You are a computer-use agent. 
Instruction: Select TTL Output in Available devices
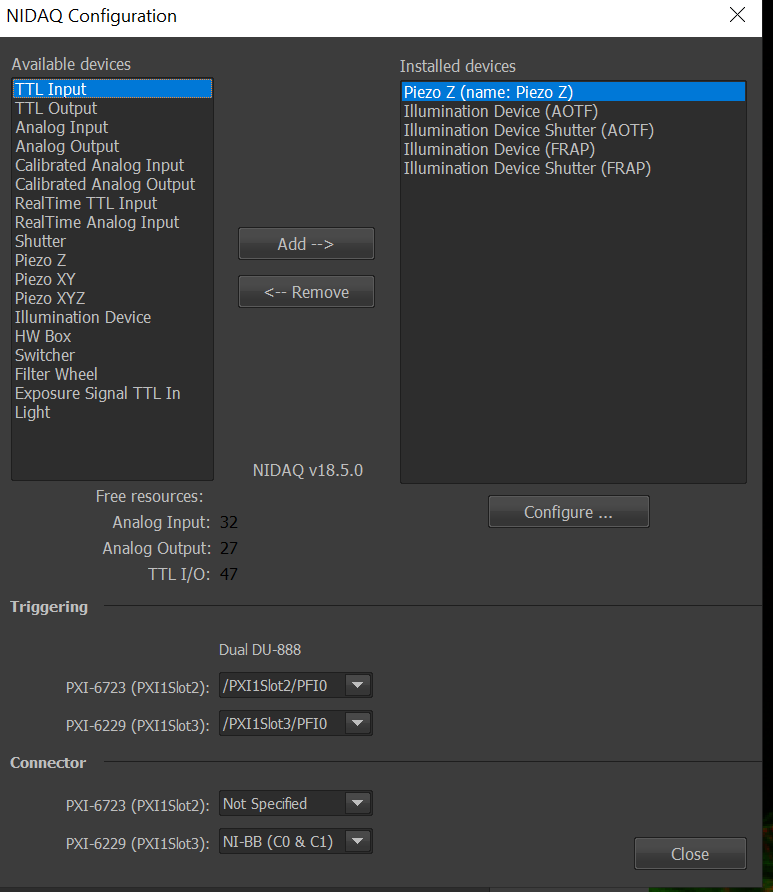(56, 108)
